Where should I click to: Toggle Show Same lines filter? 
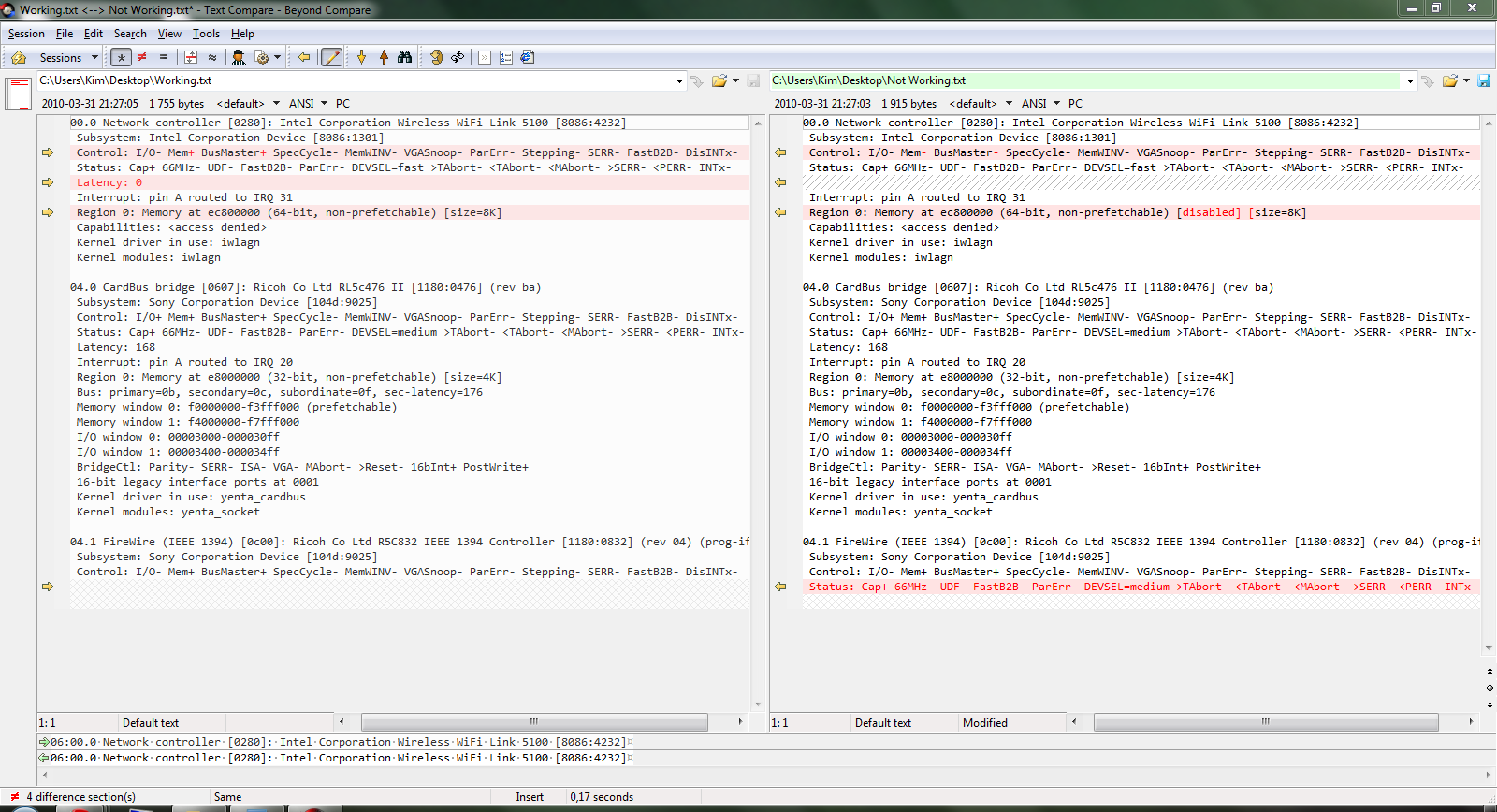point(164,57)
